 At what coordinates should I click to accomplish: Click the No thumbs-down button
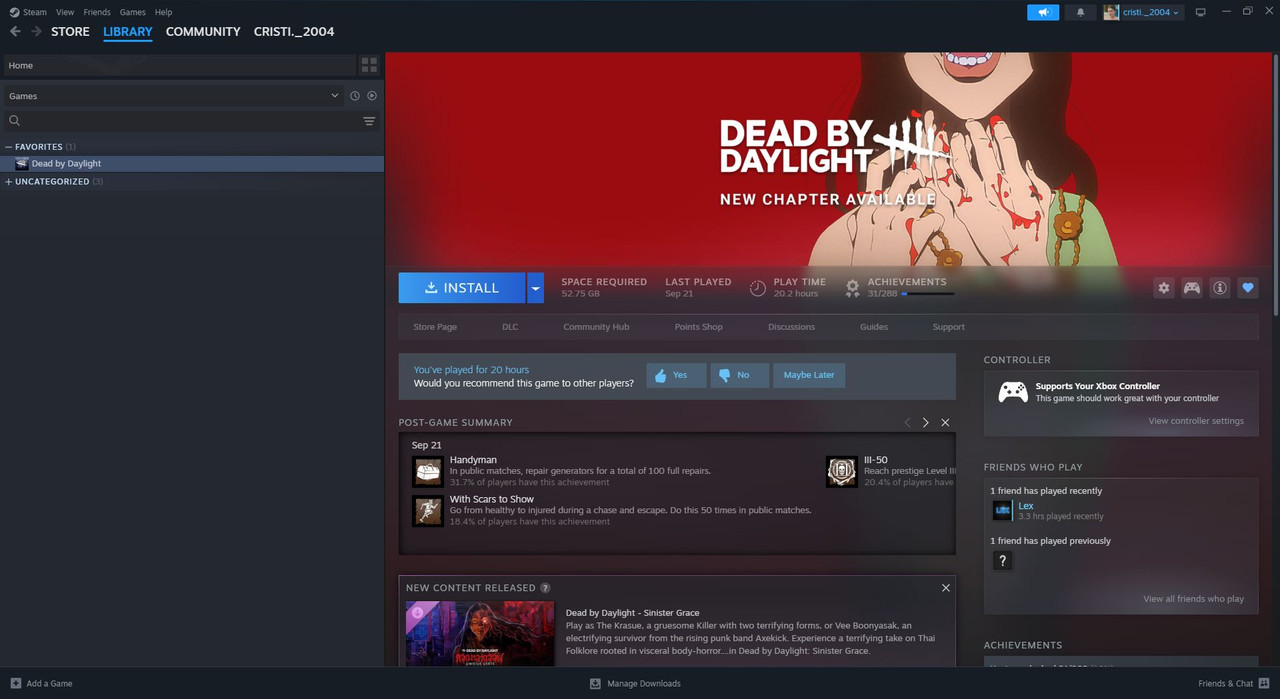coord(739,375)
